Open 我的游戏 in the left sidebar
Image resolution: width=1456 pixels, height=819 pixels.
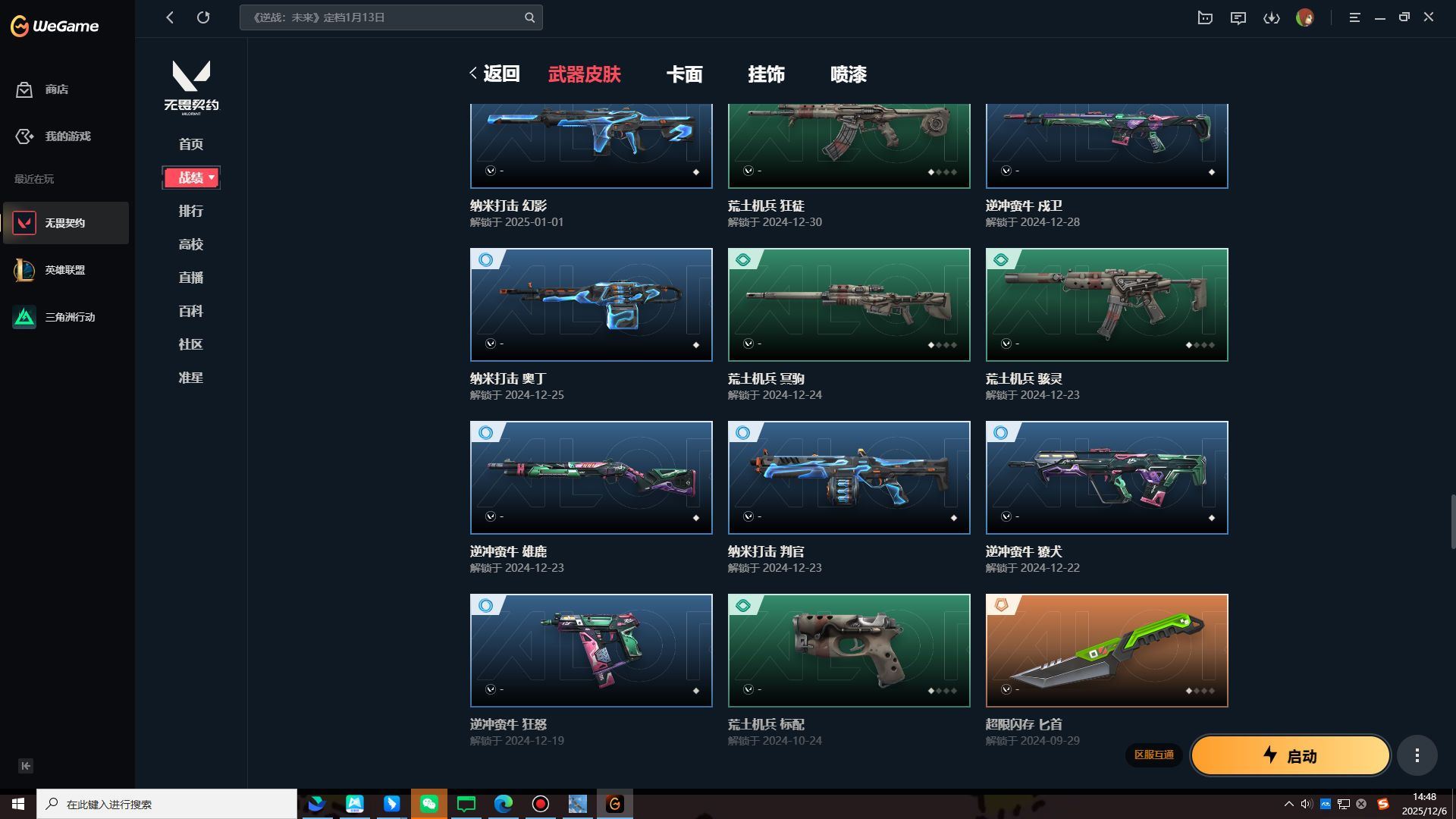(66, 136)
